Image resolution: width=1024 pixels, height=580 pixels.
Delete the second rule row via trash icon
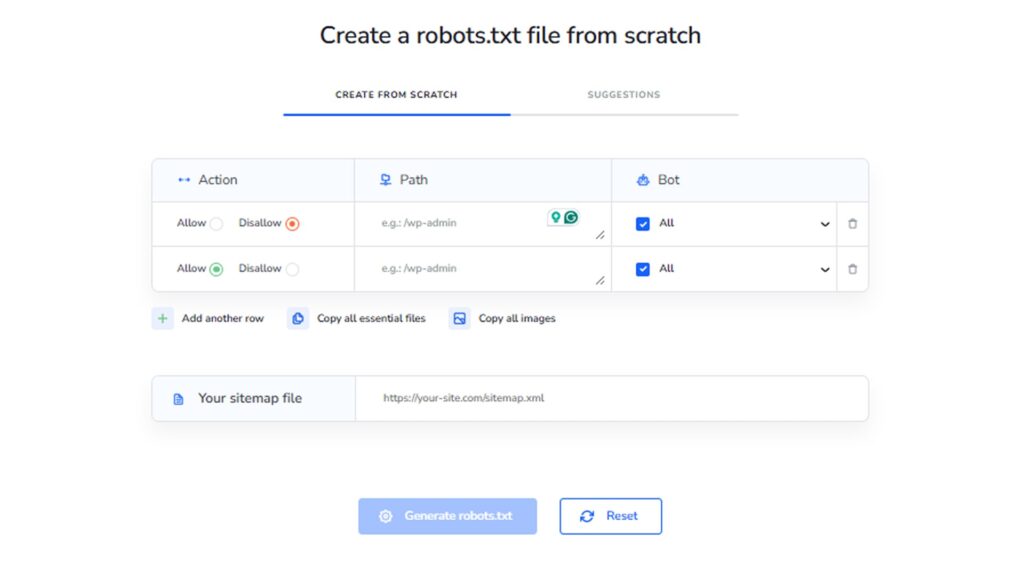coord(852,269)
